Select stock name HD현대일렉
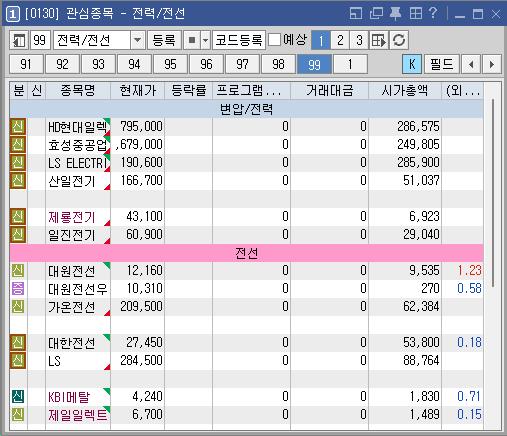The image size is (507, 436). 77,127
